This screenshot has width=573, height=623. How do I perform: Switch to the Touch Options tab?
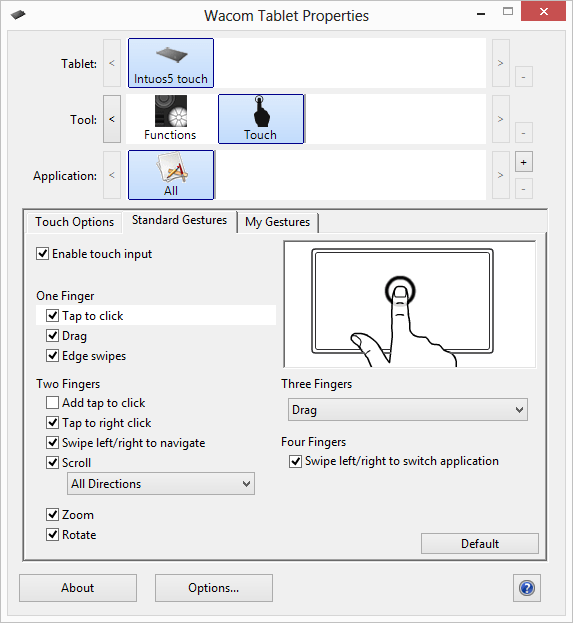[74, 222]
